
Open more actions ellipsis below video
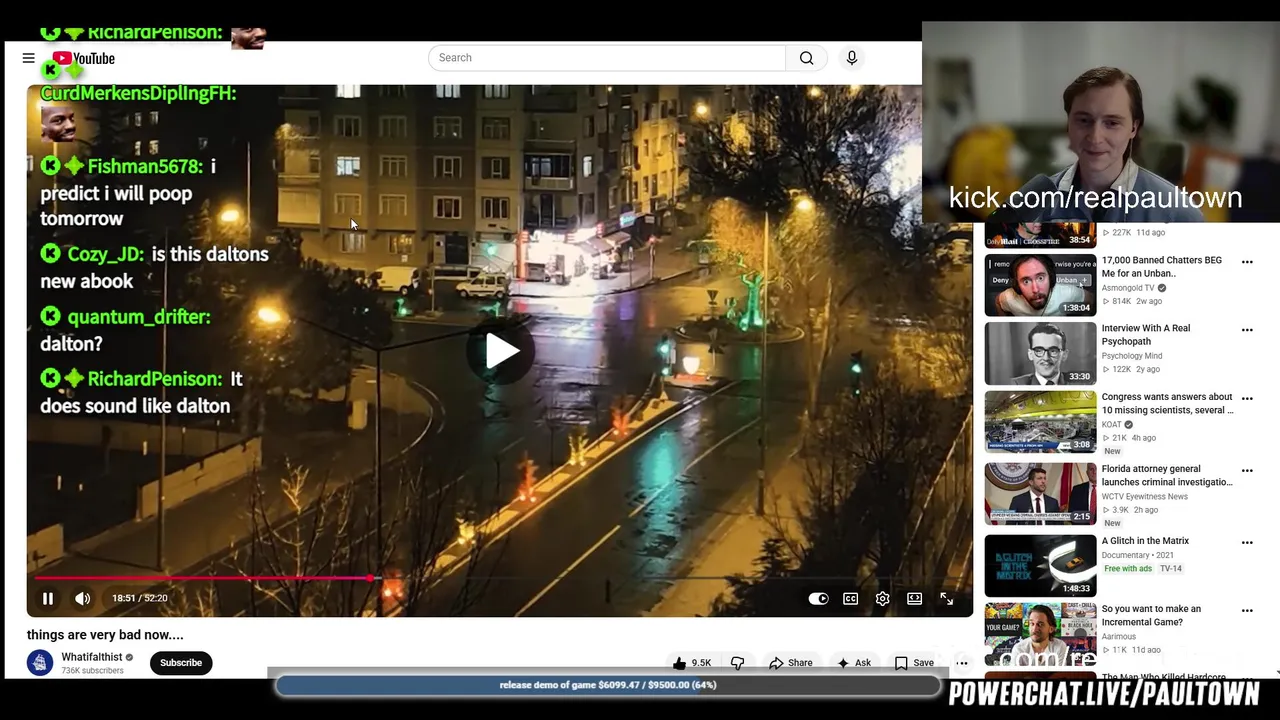962,663
